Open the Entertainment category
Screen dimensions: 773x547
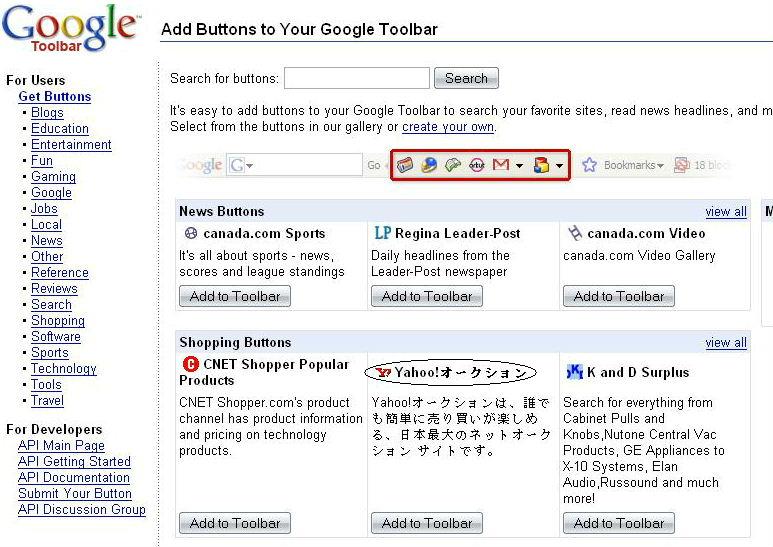[x=71, y=144]
